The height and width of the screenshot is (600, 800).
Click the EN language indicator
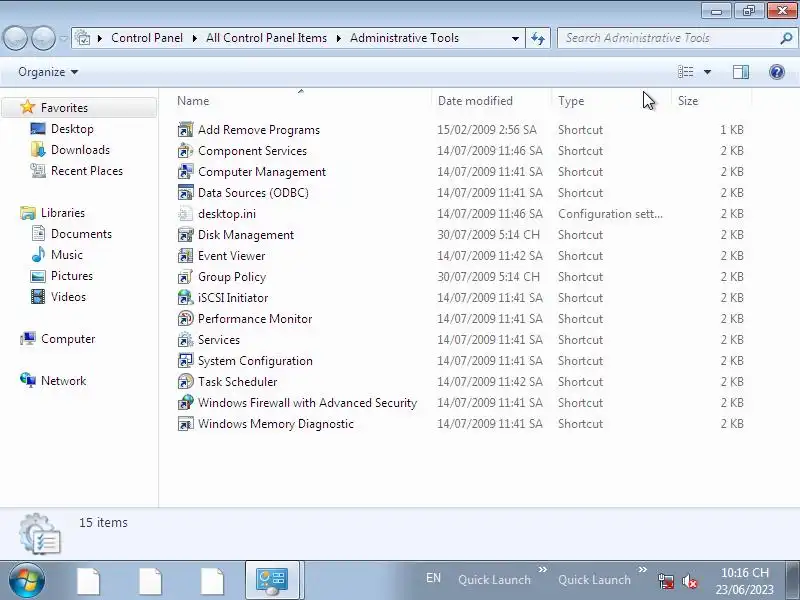coord(433,578)
